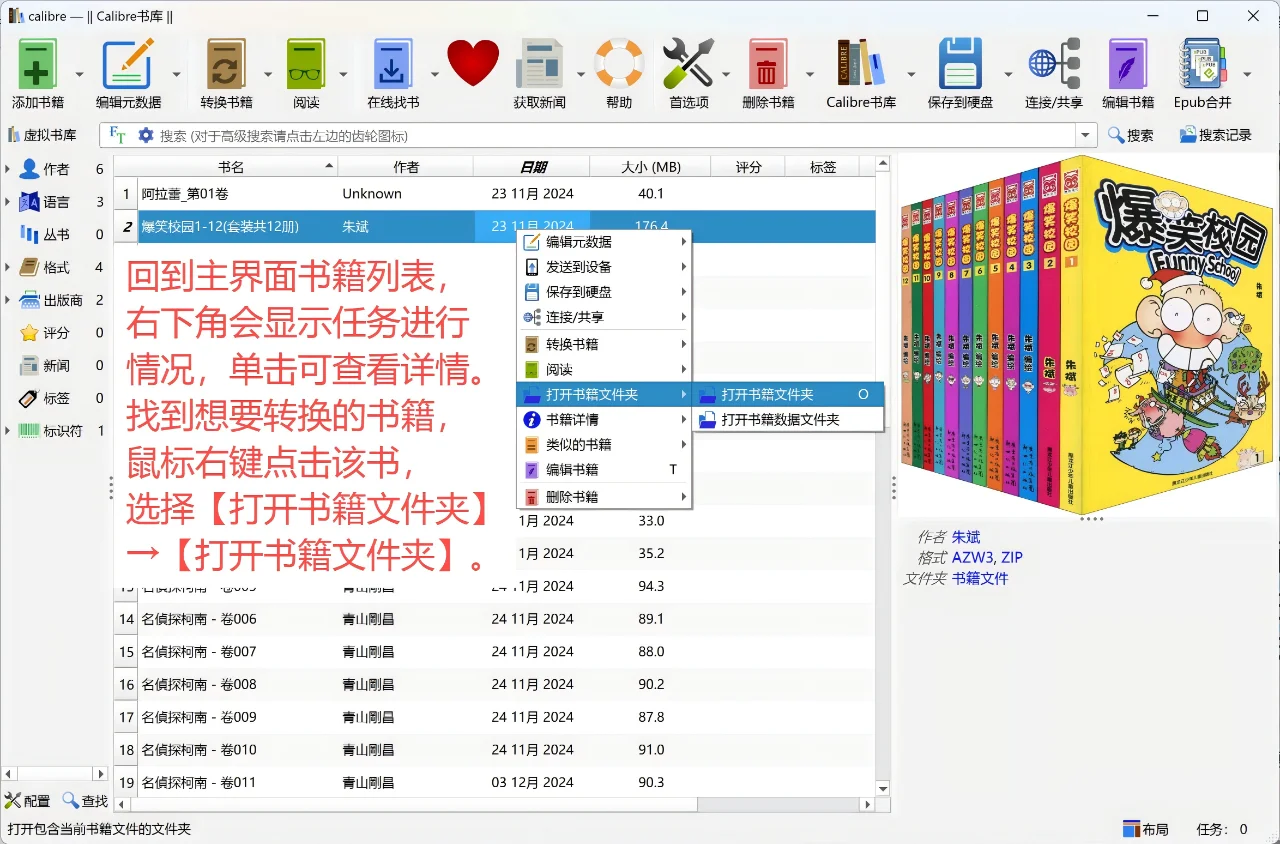
Task: Click the Search (搜索) button
Action: pyautogui.click(x=1130, y=135)
